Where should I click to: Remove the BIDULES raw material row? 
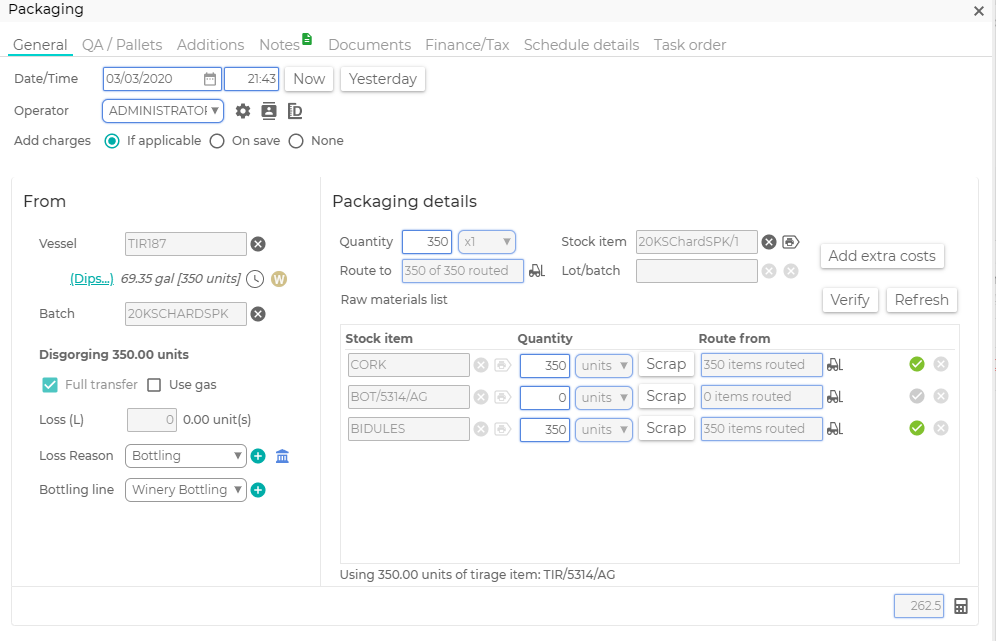[941, 428]
